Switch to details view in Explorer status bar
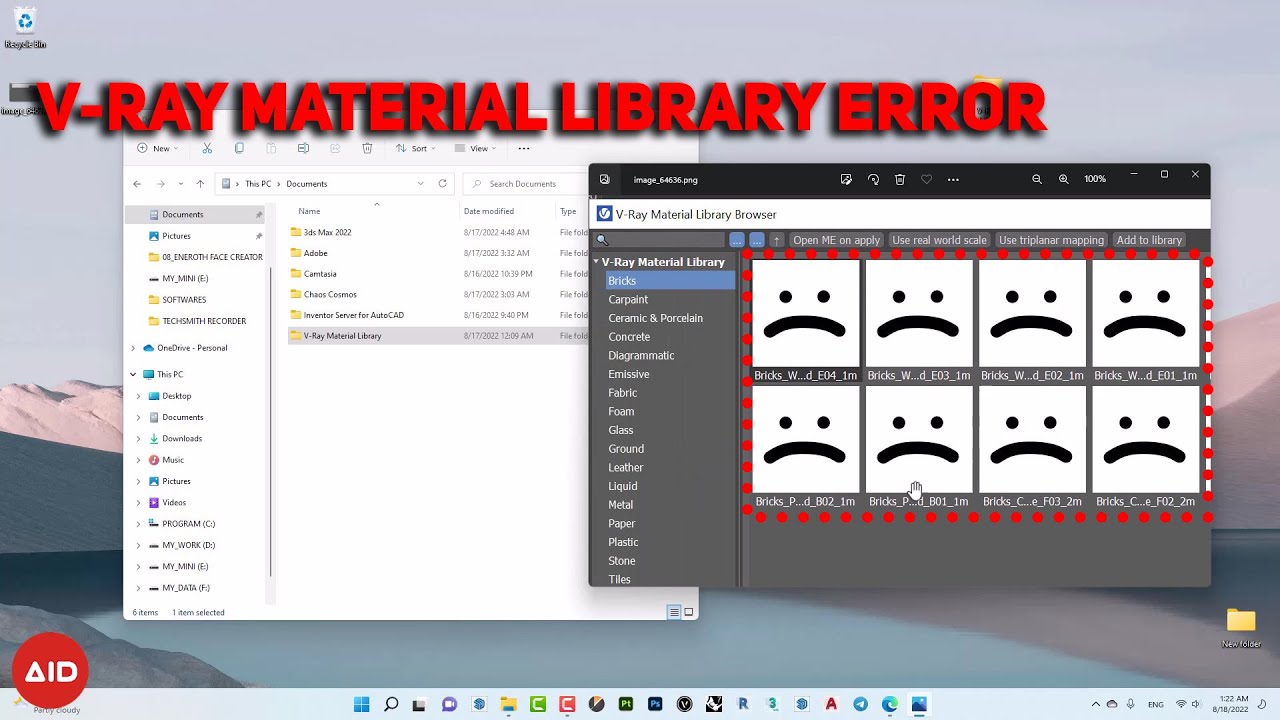This screenshot has width=1280, height=720. 674,612
